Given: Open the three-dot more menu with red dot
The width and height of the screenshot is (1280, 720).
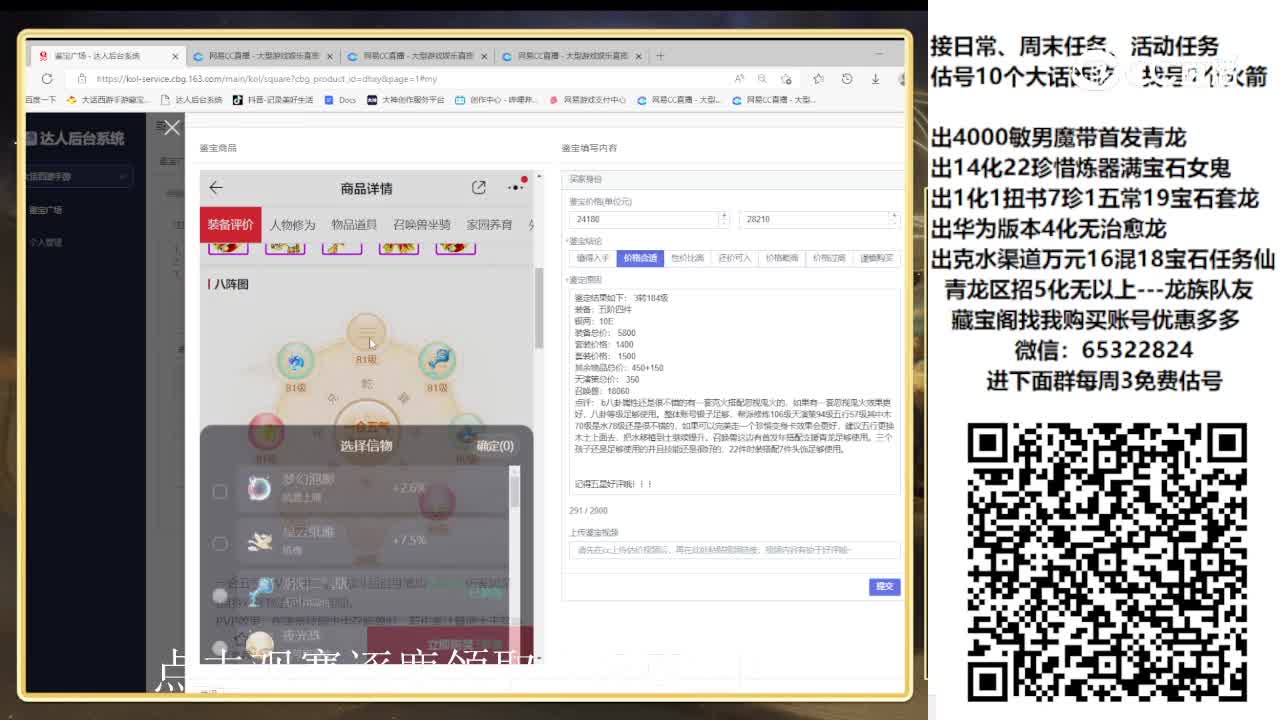Looking at the screenshot, I should coord(515,187).
